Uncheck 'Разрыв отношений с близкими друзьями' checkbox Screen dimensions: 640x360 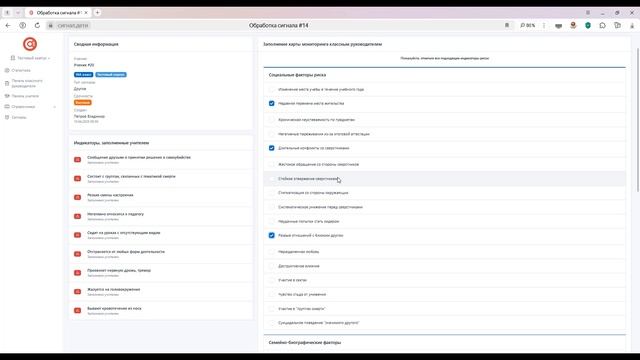[271, 235]
